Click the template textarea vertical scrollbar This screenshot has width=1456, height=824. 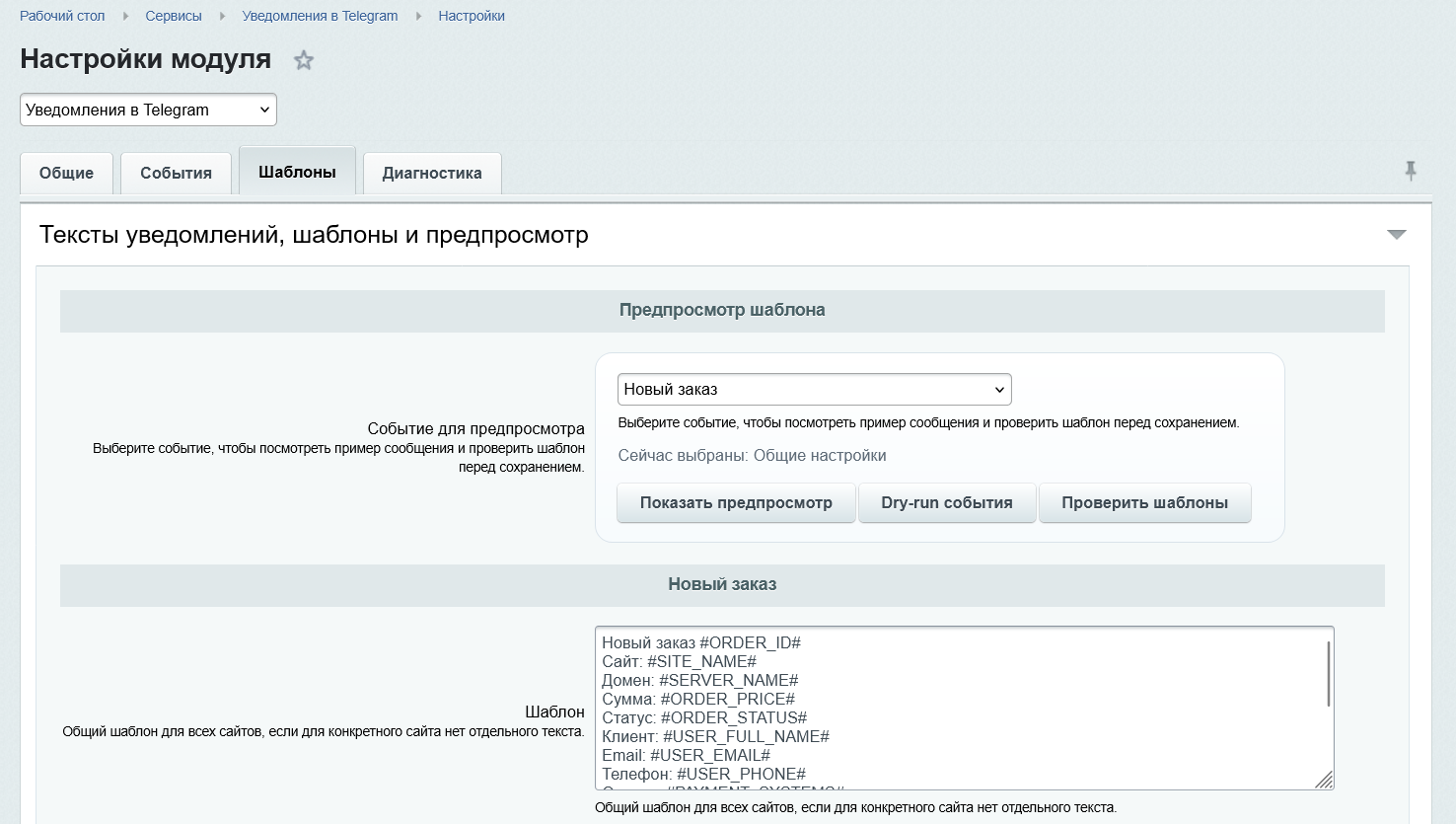coord(1329,674)
